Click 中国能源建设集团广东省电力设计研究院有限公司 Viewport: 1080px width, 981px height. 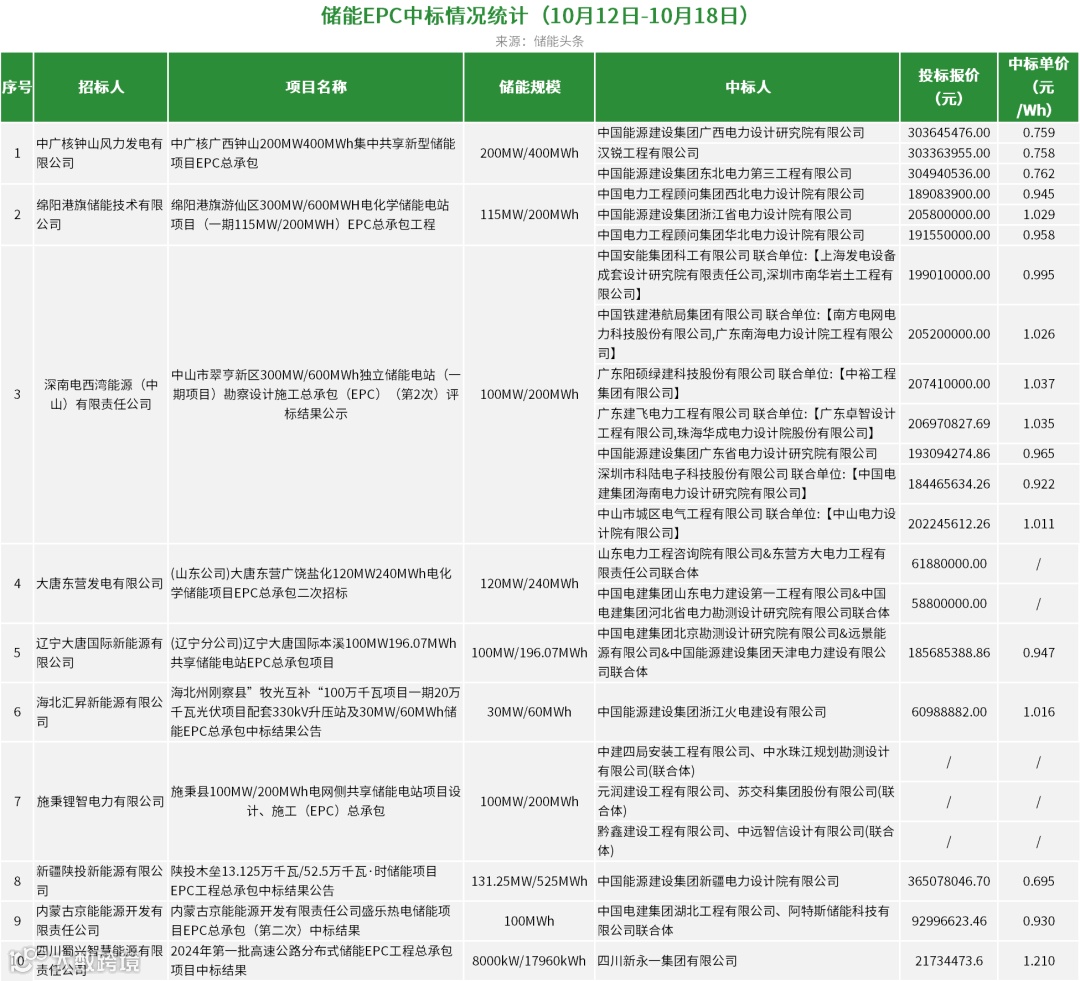pyautogui.click(x=737, y=453)
